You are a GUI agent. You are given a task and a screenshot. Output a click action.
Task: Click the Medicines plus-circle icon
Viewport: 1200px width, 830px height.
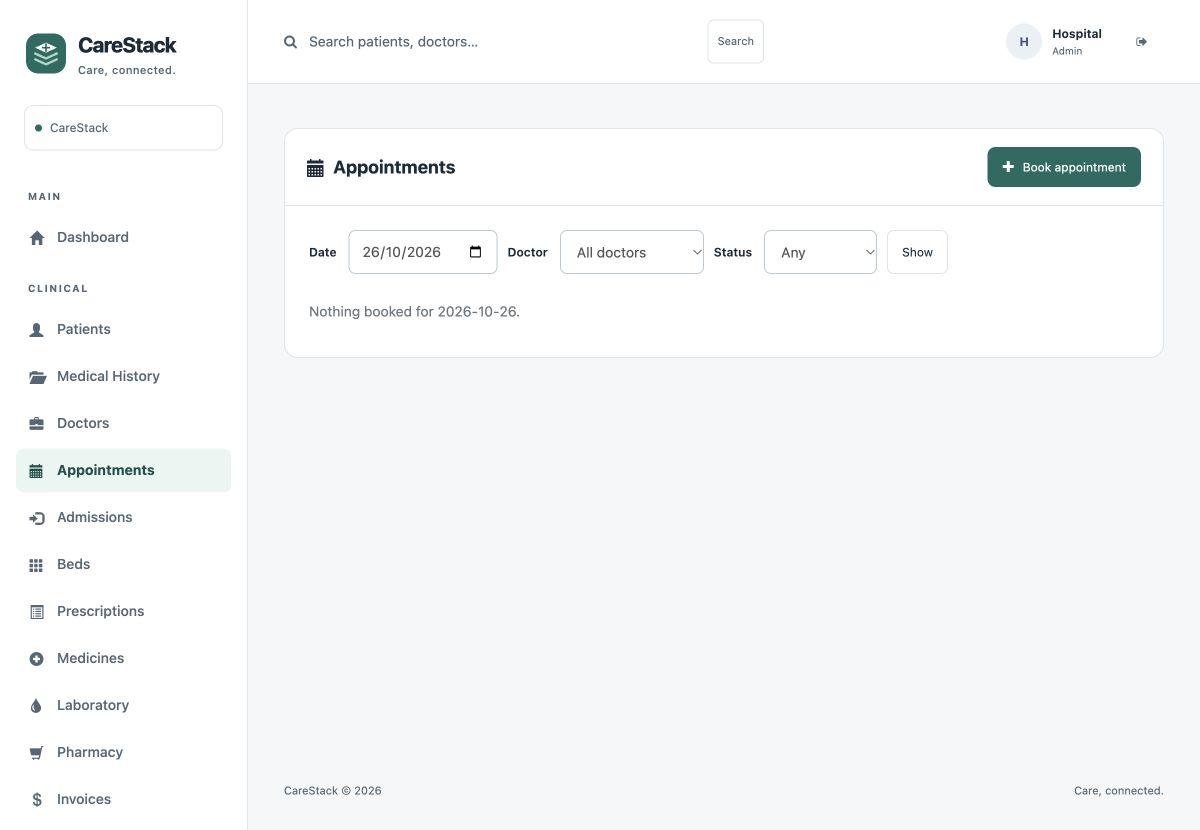pos(37,659)
